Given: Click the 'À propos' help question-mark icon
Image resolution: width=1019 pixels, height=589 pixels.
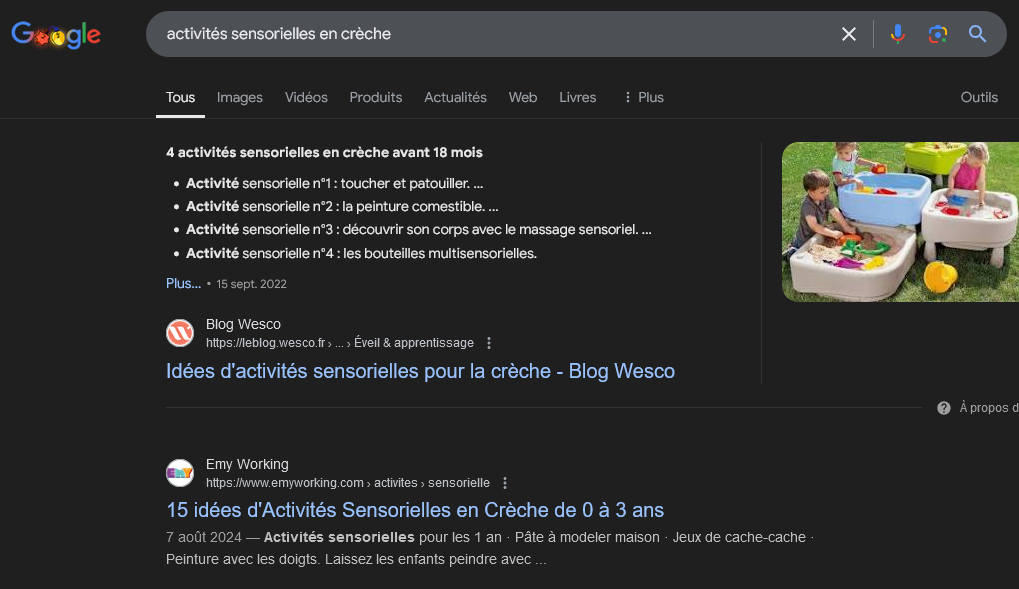Looking at the screenshot, I should (944, 408).
